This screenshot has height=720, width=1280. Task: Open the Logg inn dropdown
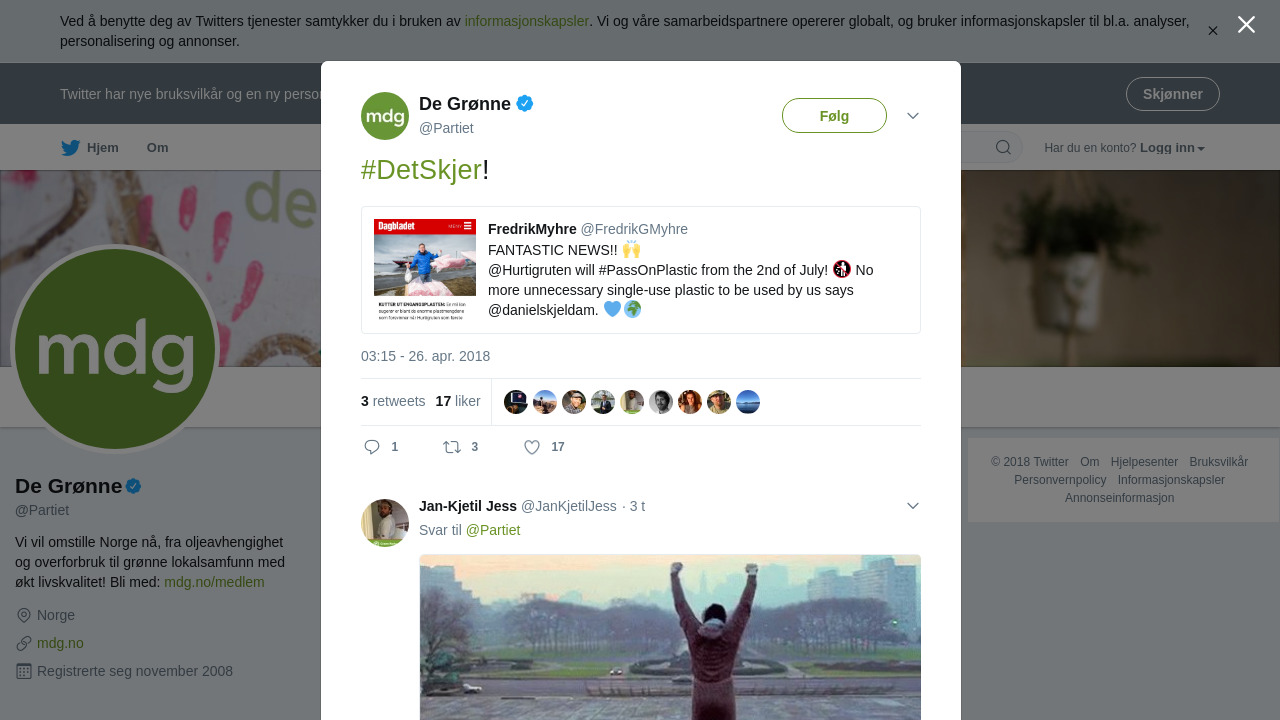1172,148
